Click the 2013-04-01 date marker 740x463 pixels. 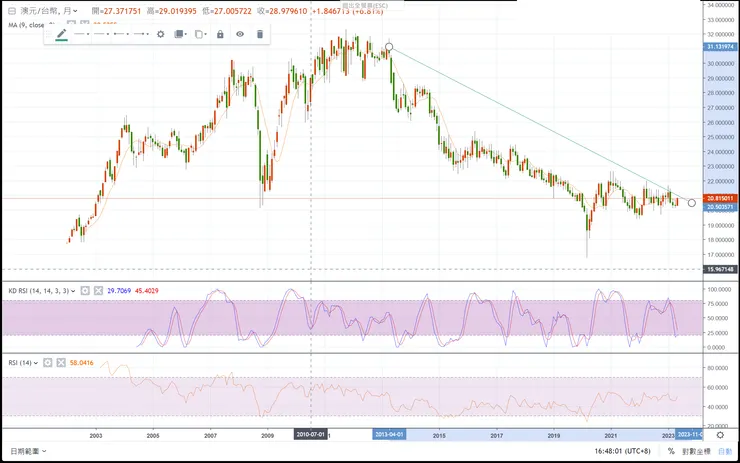(x=389, y=435)
